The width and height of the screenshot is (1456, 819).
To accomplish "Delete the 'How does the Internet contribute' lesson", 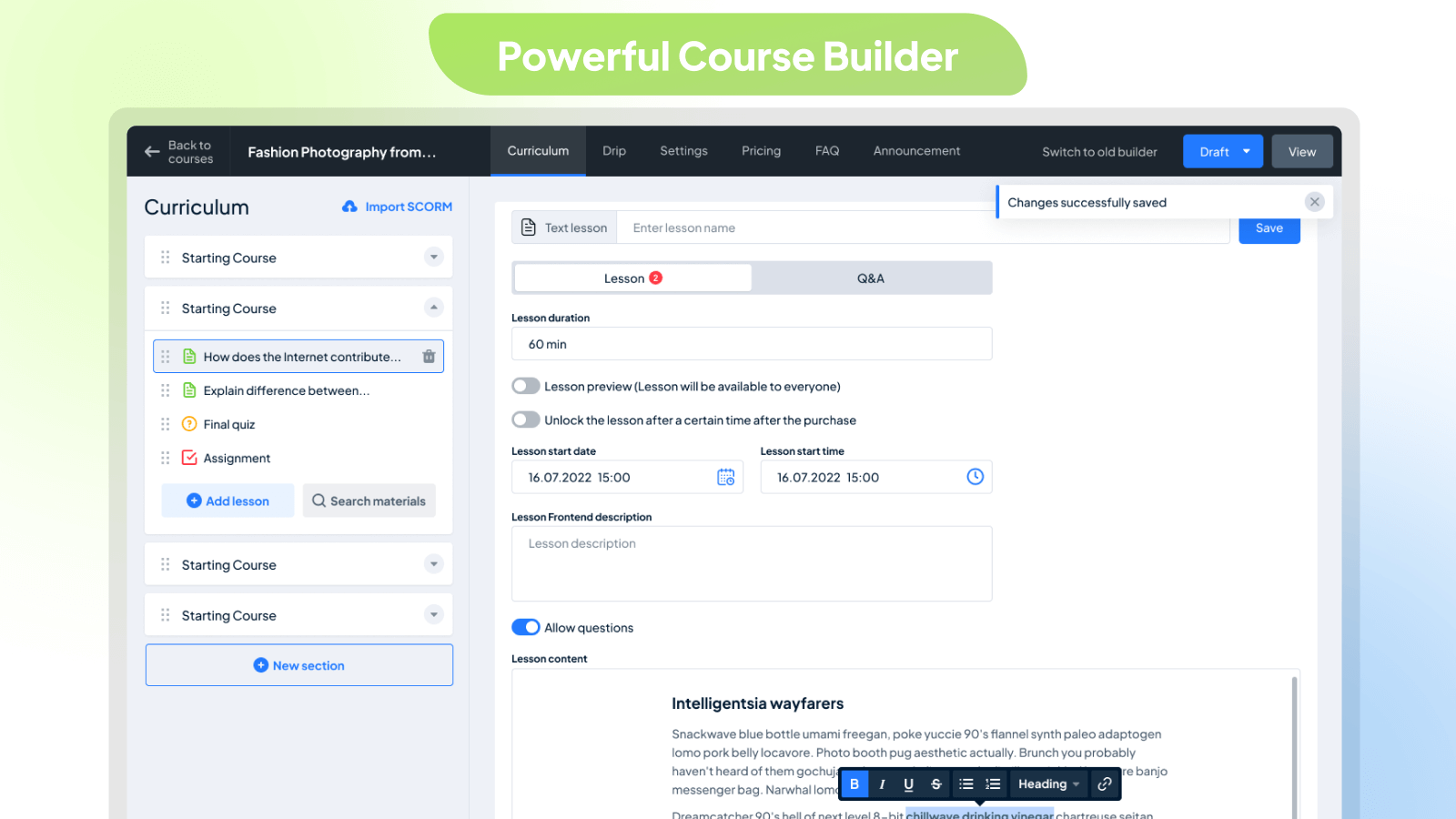I will pyautogui.click(x=429, y=357).
